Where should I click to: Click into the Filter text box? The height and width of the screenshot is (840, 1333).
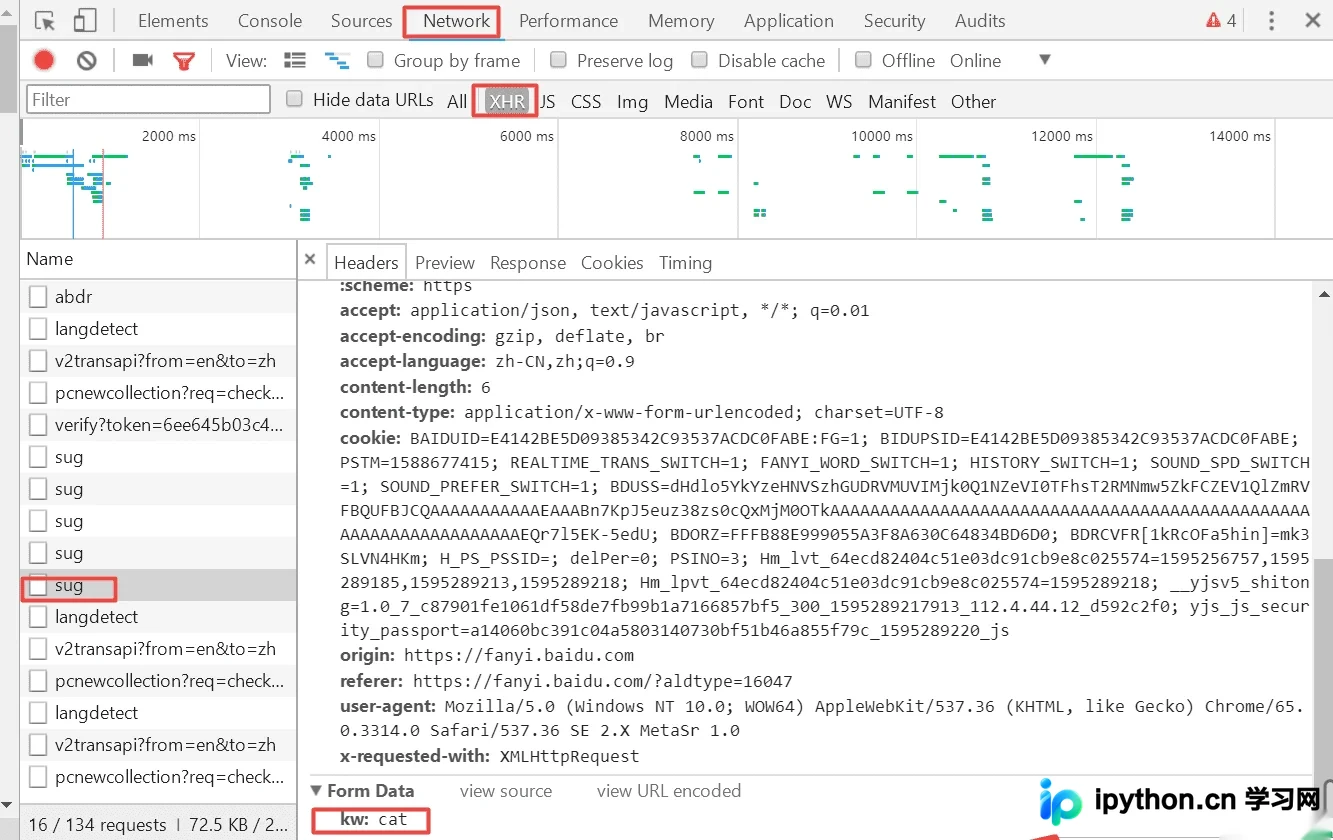pyautogui.click(x=148, y=99)
